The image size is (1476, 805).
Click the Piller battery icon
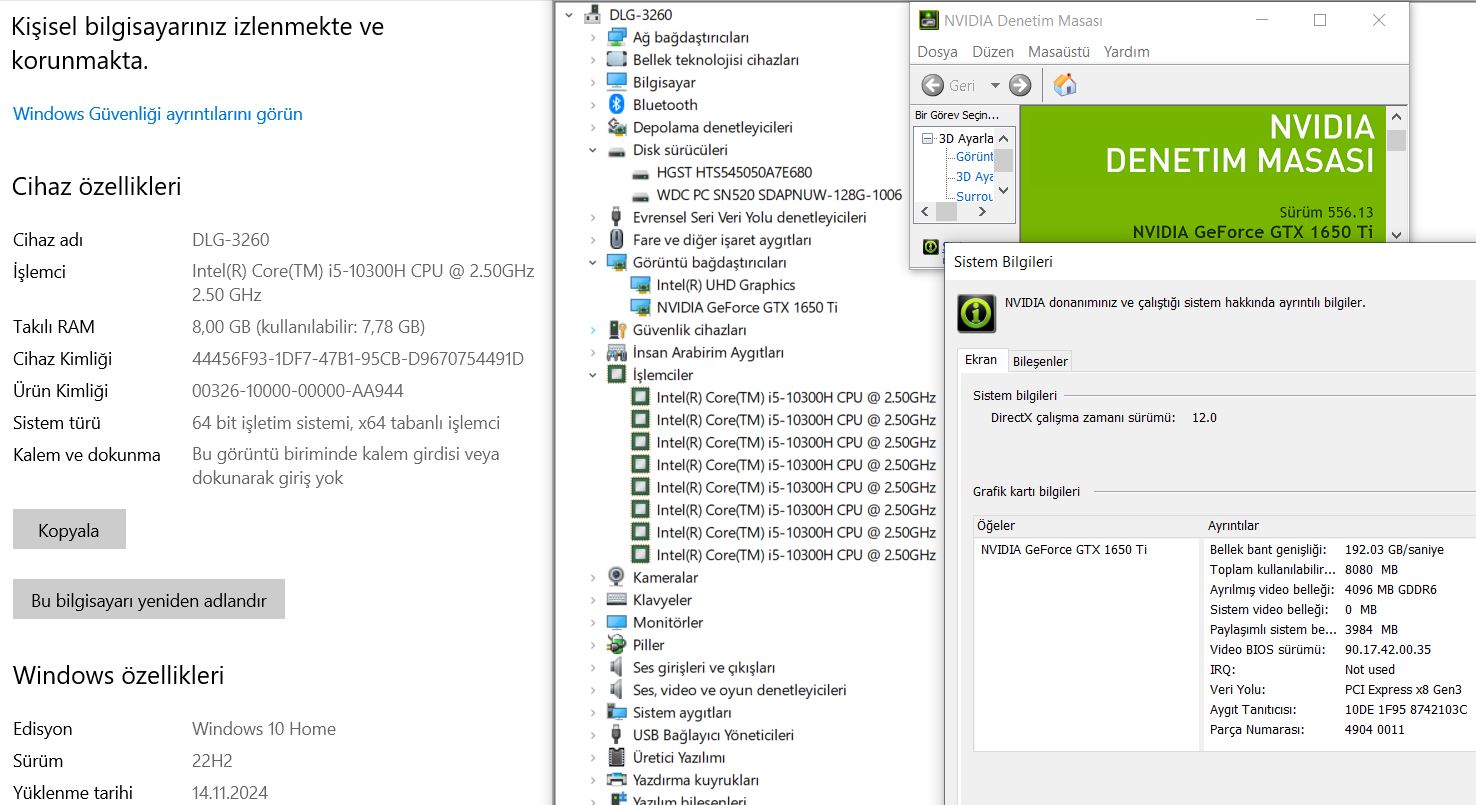[x=617, y=645]
